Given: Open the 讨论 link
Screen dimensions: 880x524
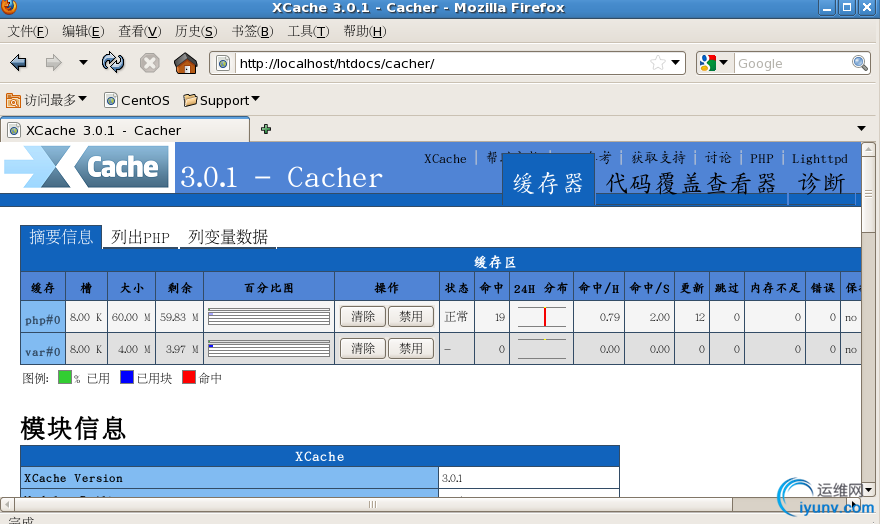Looking at the screenshot, I should click(718, 158).
